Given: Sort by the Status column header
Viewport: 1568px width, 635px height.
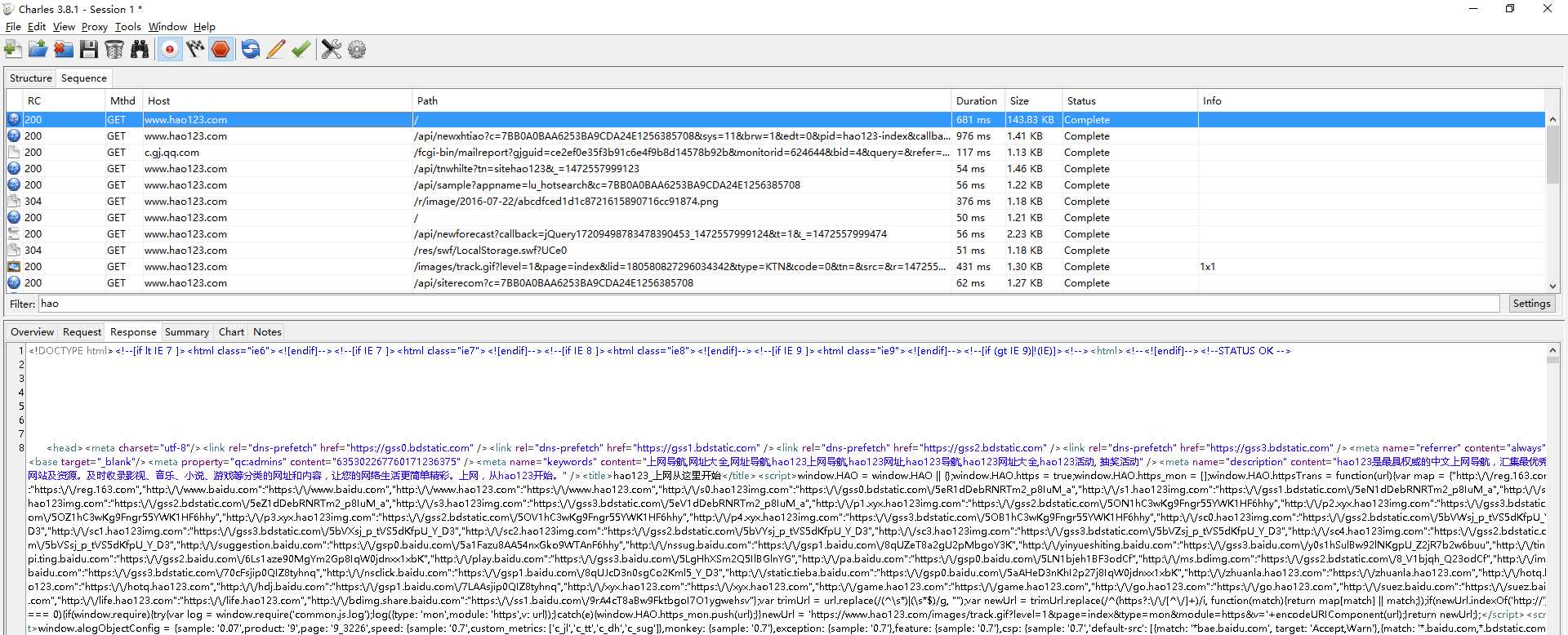Looking at the screenshot, I should click(x=1130, y=100).
